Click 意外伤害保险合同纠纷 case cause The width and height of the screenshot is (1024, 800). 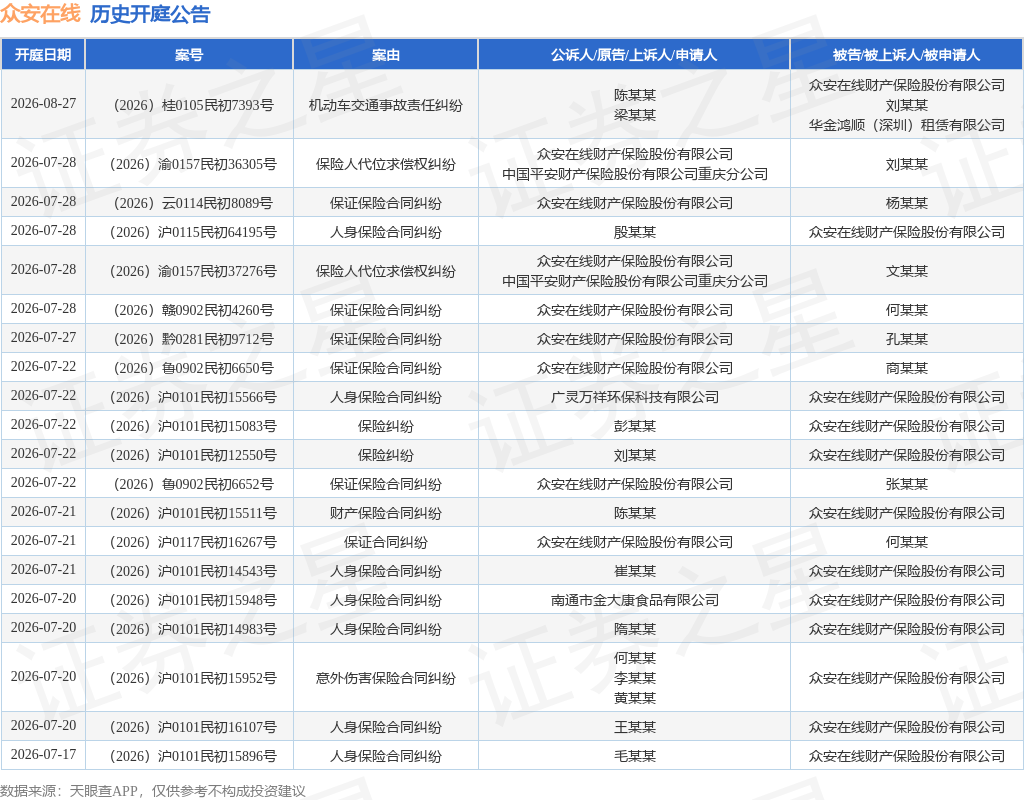coord(385,678)
